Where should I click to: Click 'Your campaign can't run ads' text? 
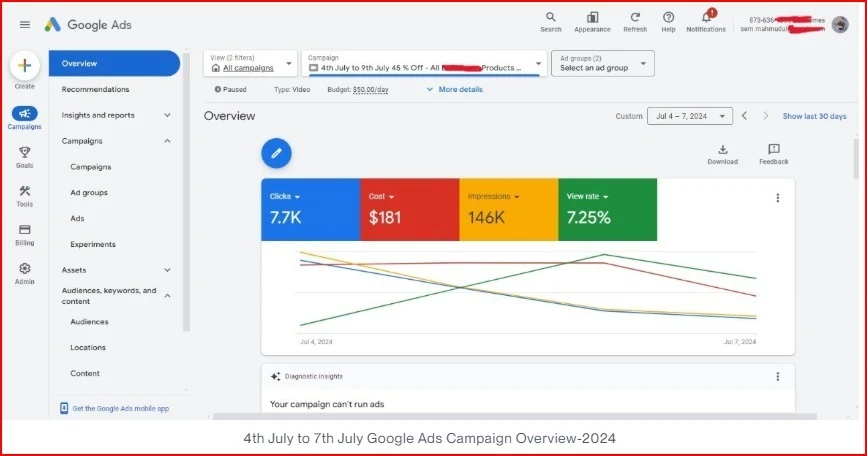[x=327, y=404]
